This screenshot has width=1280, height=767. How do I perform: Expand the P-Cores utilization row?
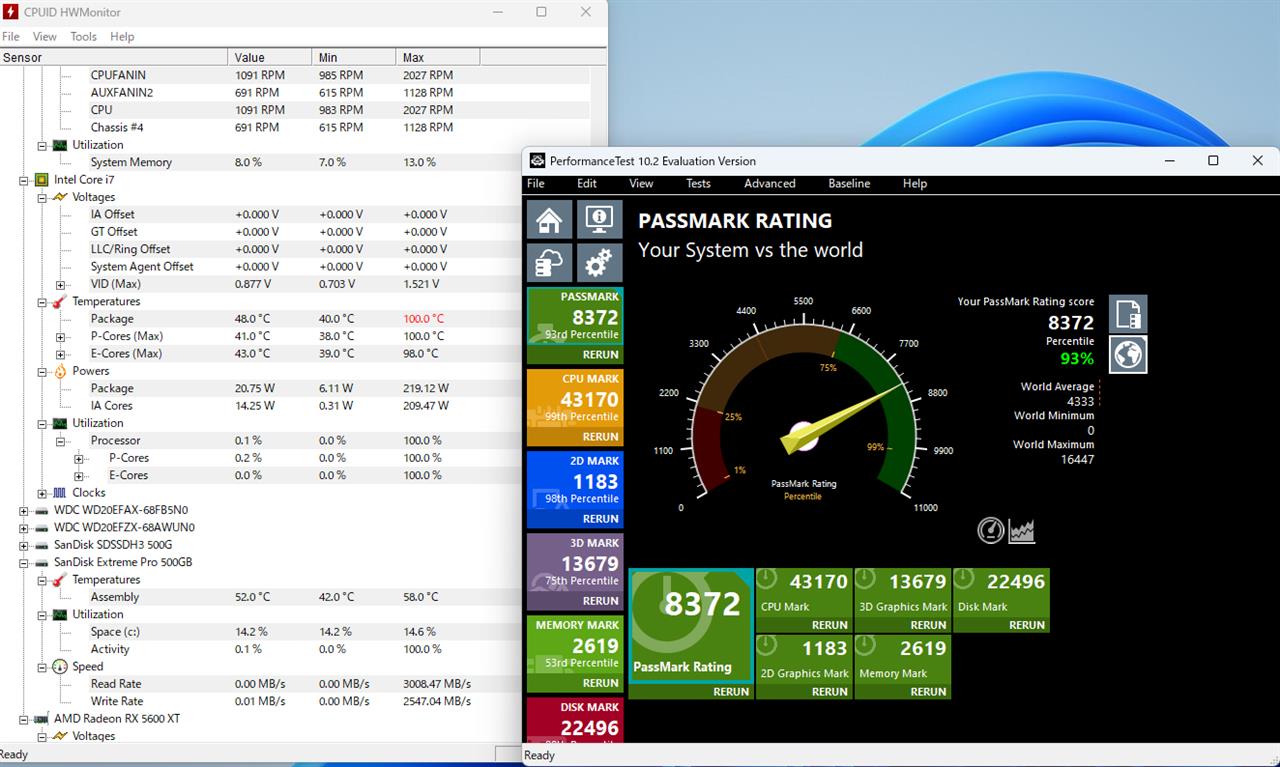pos(78,458)
